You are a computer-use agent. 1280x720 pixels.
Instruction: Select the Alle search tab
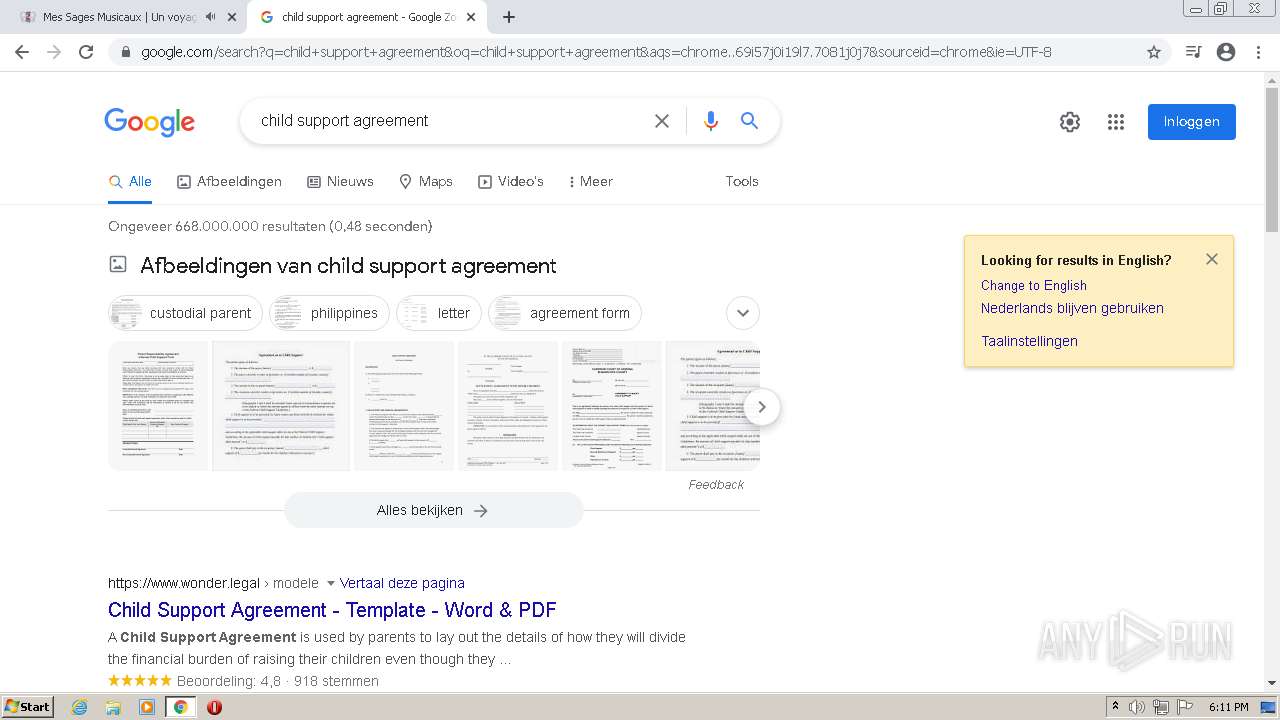130,181
